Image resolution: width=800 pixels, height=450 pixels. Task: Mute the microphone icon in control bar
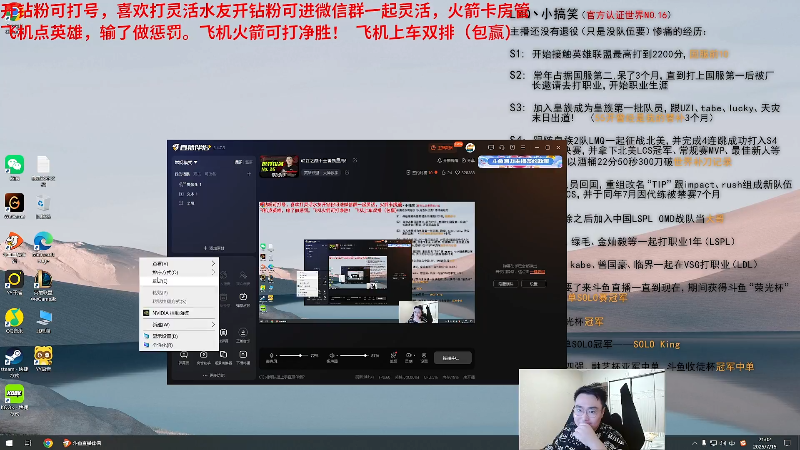271,356
